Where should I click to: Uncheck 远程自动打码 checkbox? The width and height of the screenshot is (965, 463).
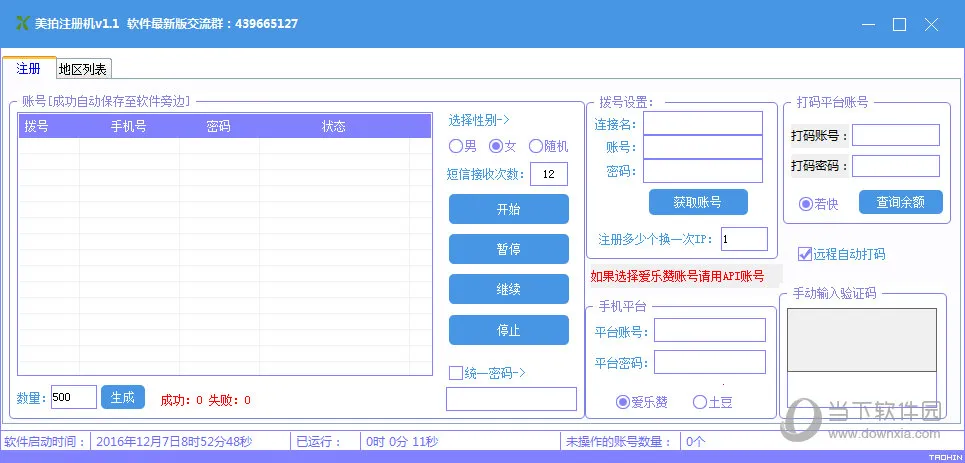click(x=804, y=254)
